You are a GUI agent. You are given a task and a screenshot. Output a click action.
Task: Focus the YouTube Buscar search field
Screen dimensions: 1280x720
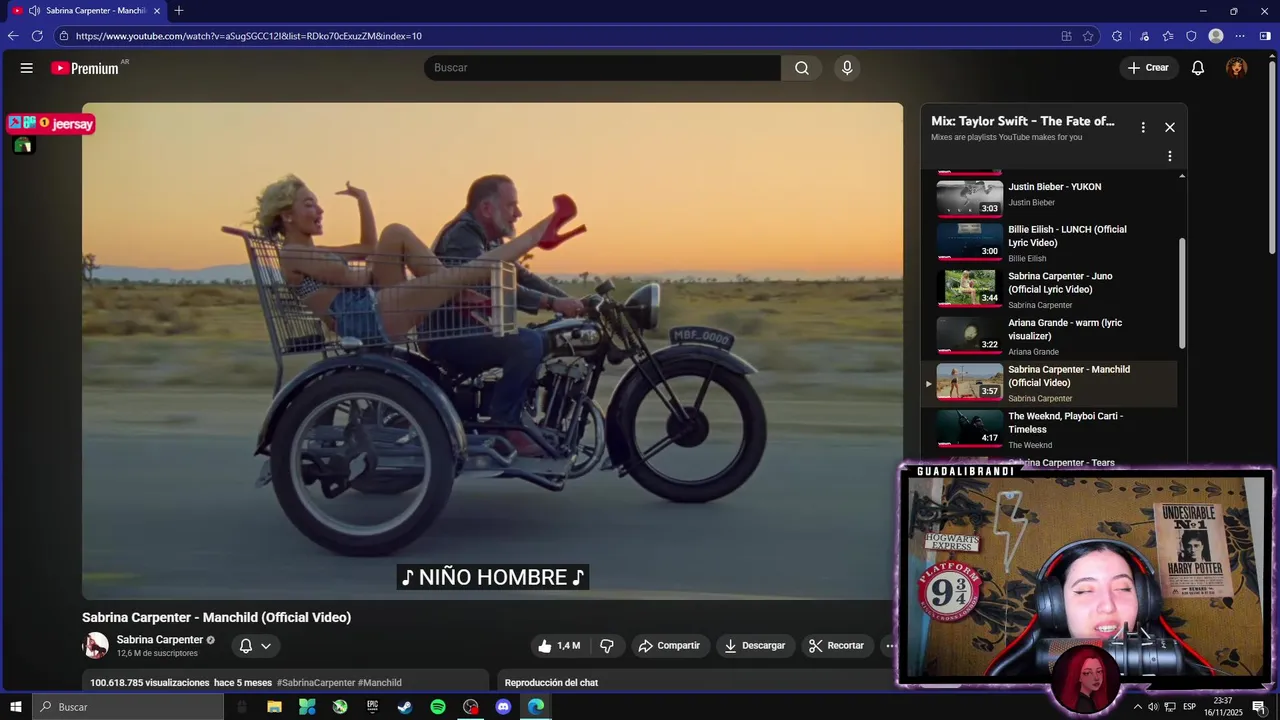pos(602,68)
